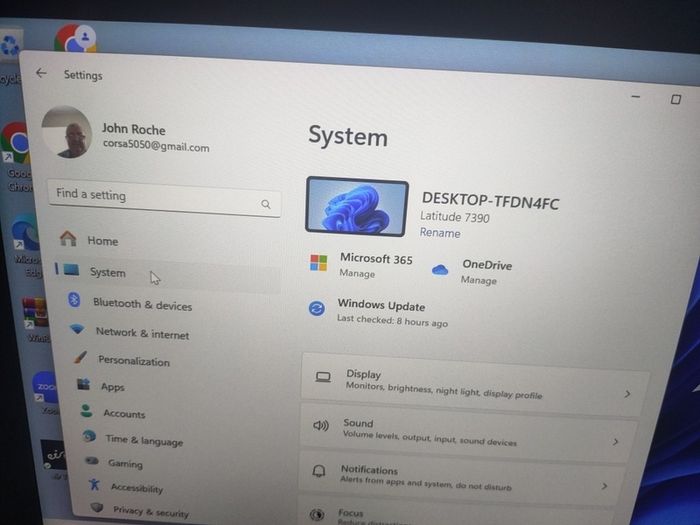Open Recycle Bin on desktop

(x=10, y=56)
